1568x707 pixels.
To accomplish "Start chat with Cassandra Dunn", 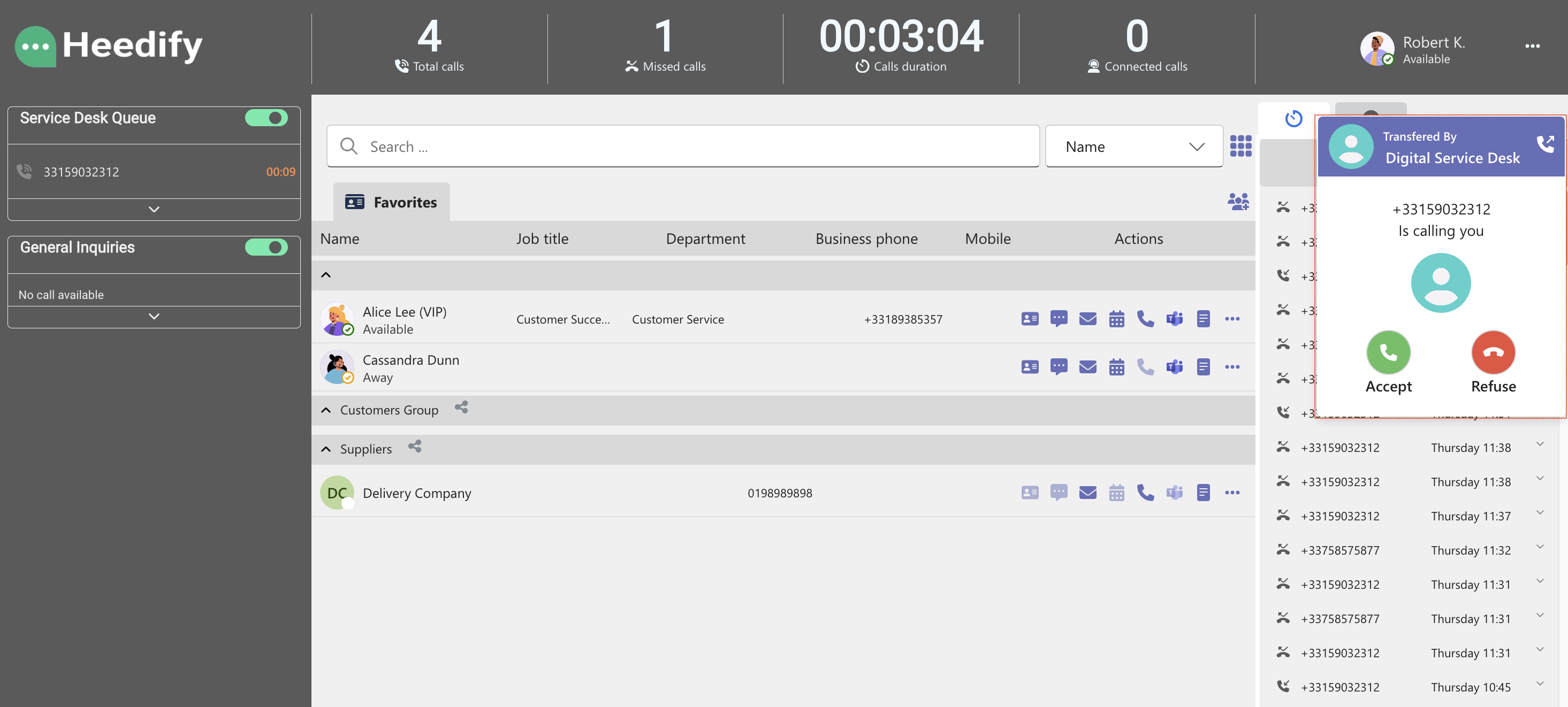I will click(x=1059, y=367).
